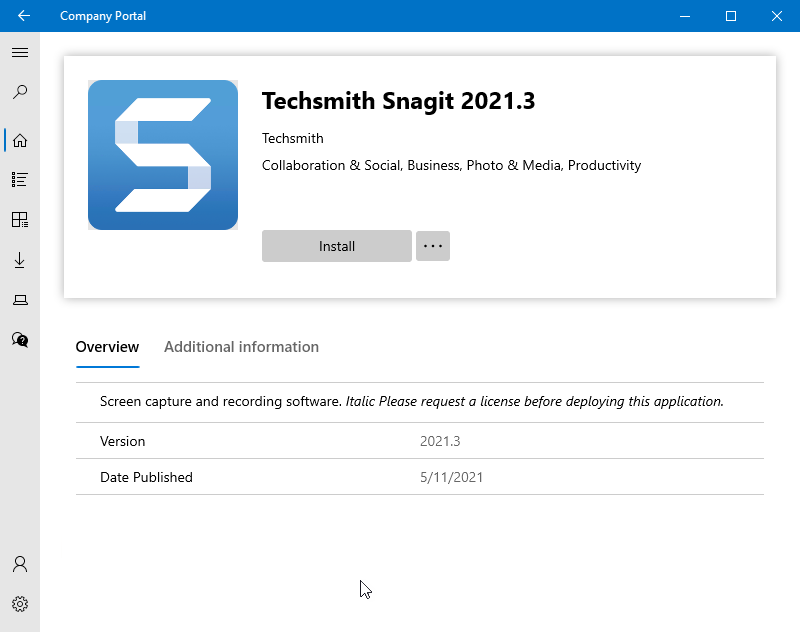Screen dimensions: 800x632
Task: Go to Home in the sidebar
Action: [20, 140]
